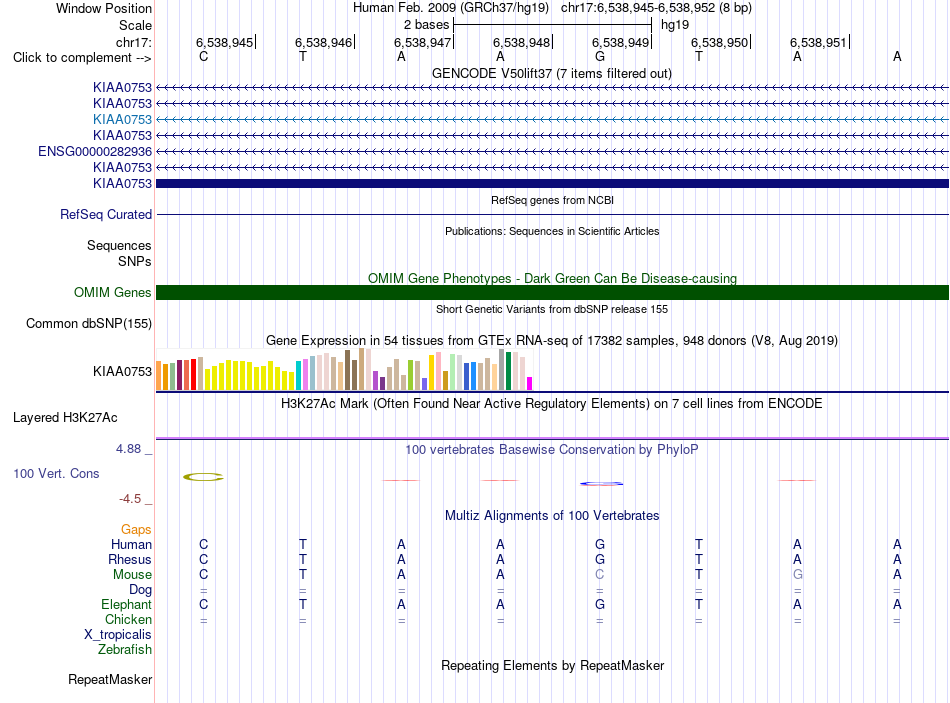Open Repeating Elements by RepeatMasker title
The width and height of the screenshot is (950, 703).
[552, 665]
